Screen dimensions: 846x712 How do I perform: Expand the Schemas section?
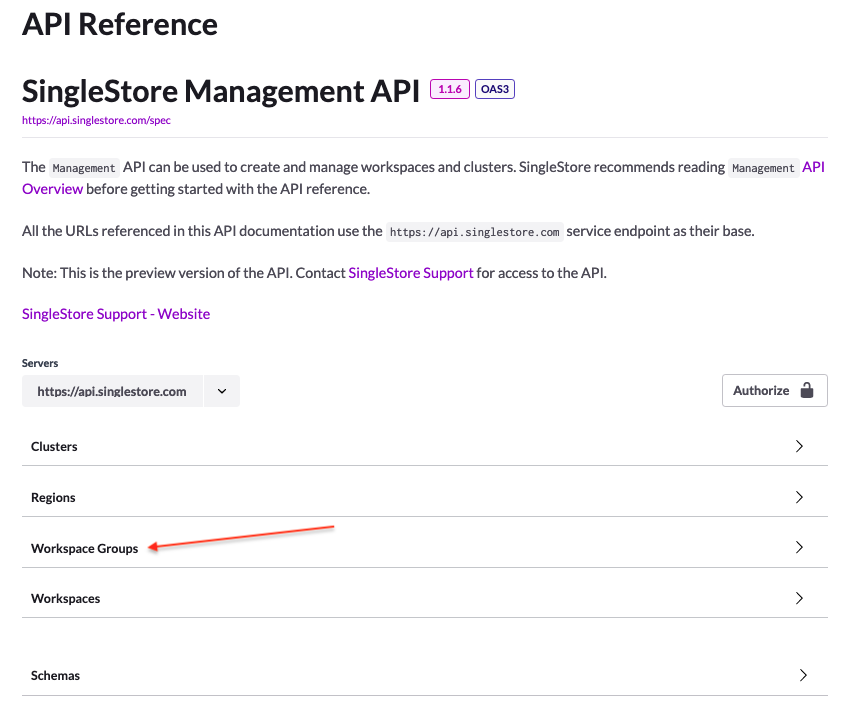425,675
